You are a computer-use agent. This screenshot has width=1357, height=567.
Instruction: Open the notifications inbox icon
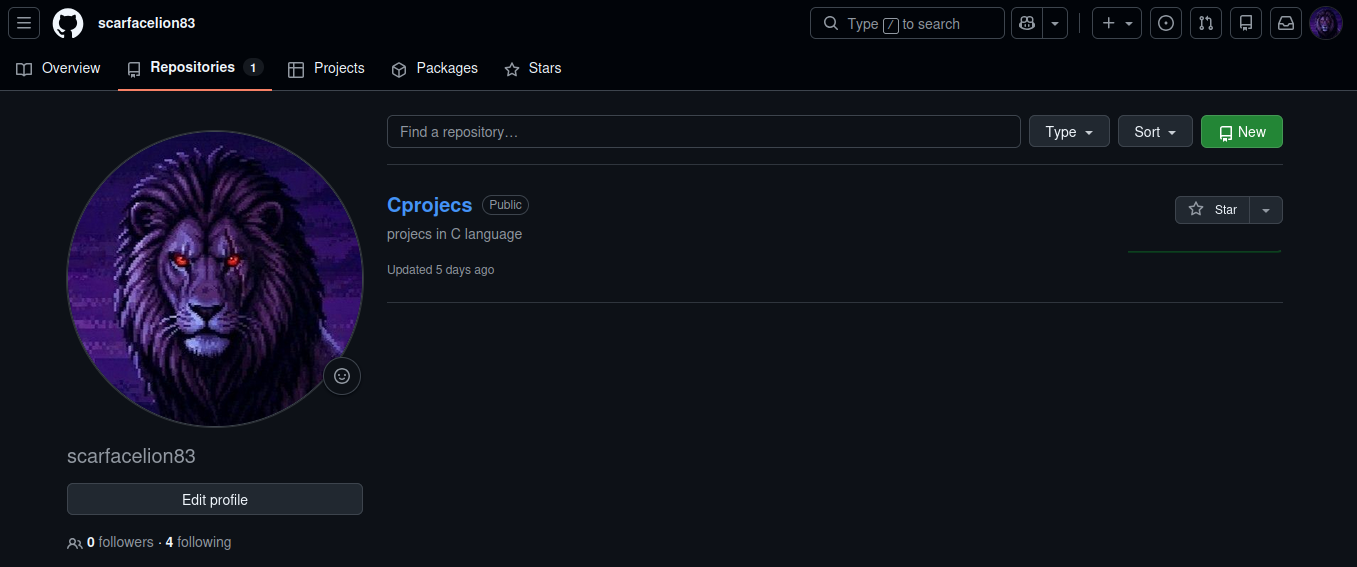1286,23
